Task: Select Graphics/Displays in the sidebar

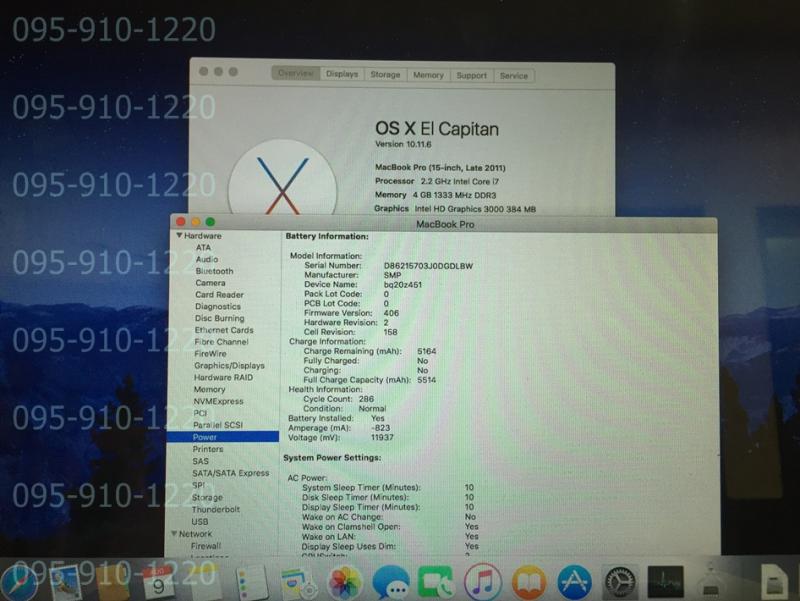Action: (x=229, y=366)
